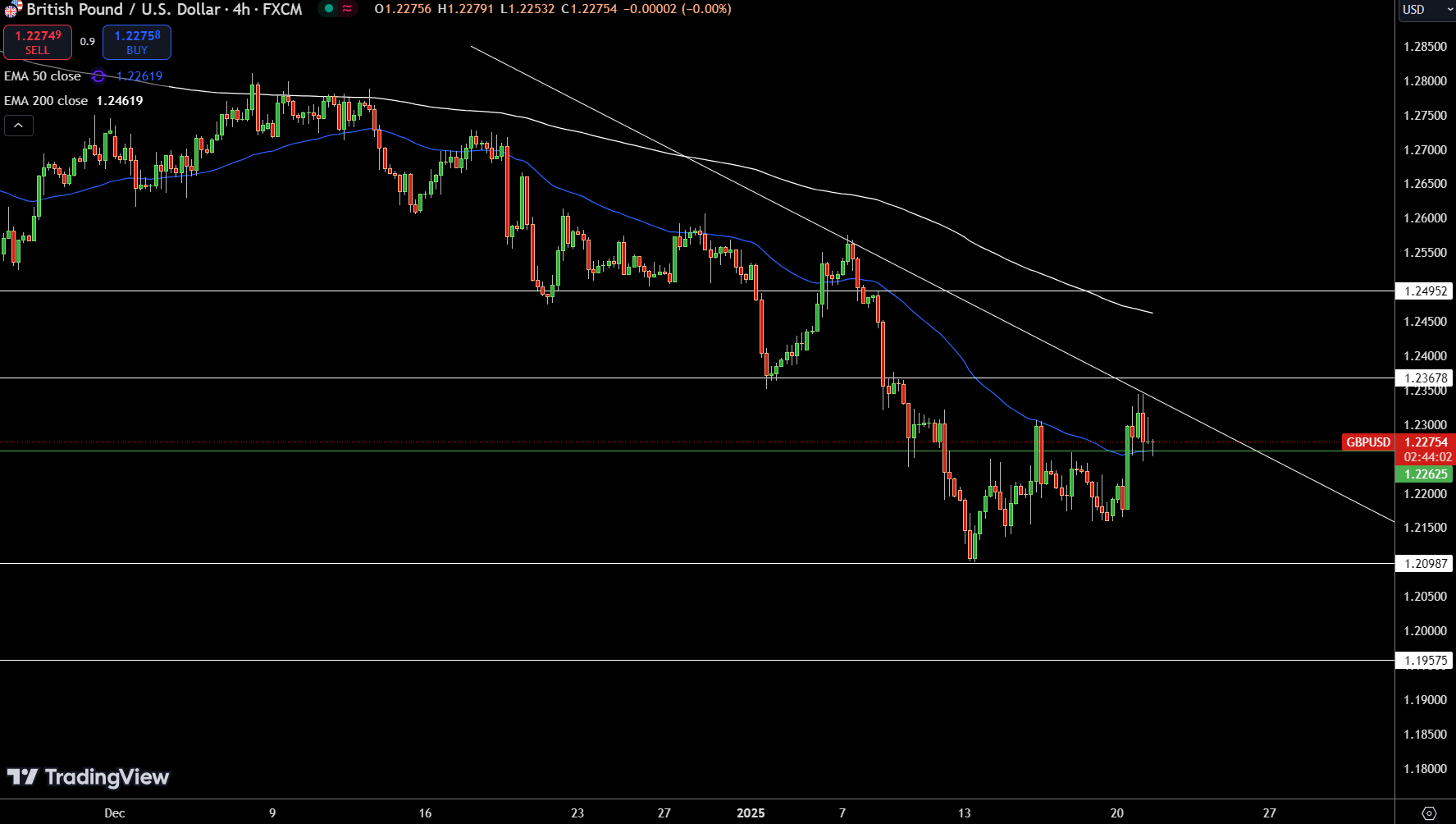Click the 1.28000 price axis label
This screenshot has width=1456, height=824.
point(1425,81)
